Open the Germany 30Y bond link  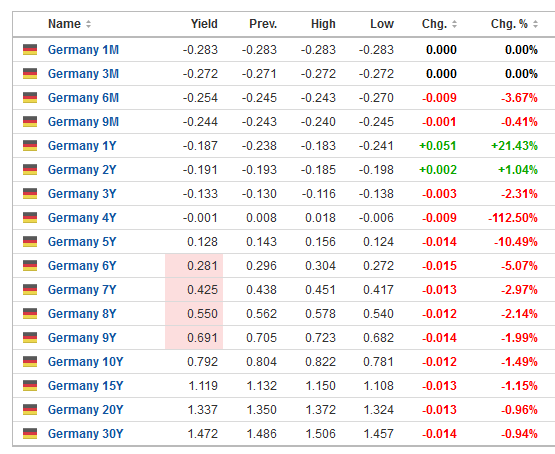click(x=85, y=434)
